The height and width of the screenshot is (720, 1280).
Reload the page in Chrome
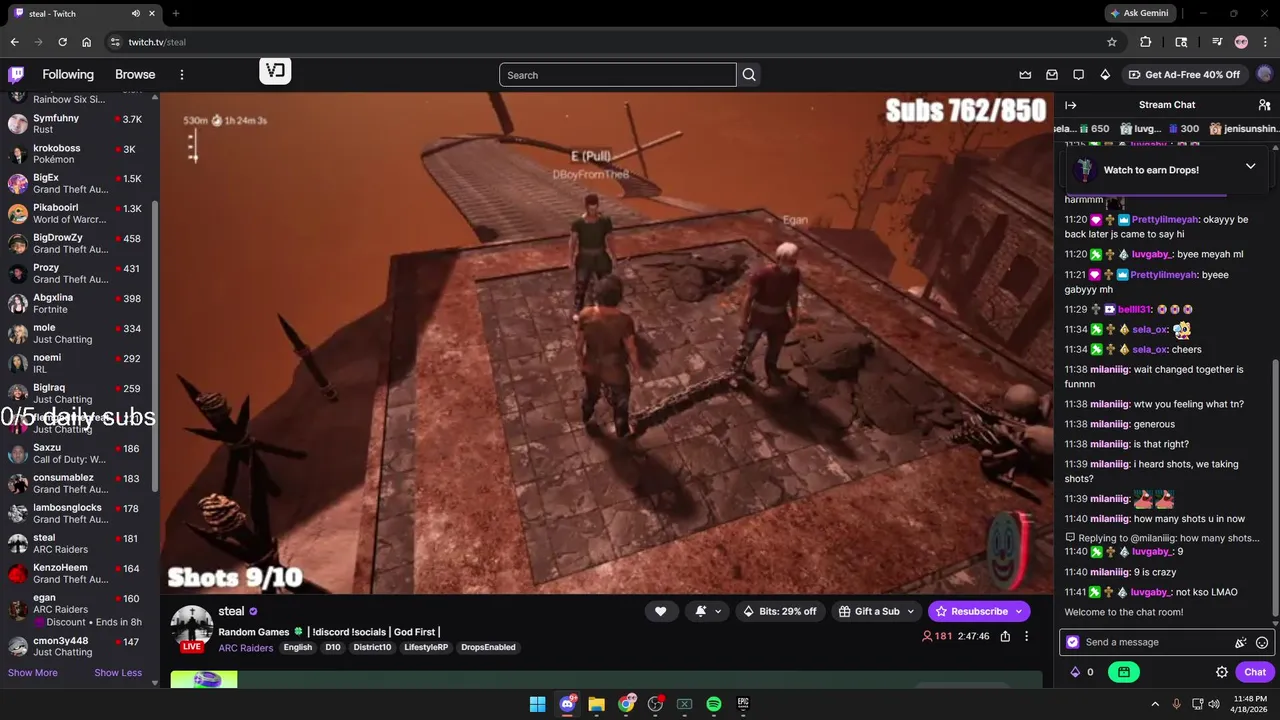pos(62,42)
